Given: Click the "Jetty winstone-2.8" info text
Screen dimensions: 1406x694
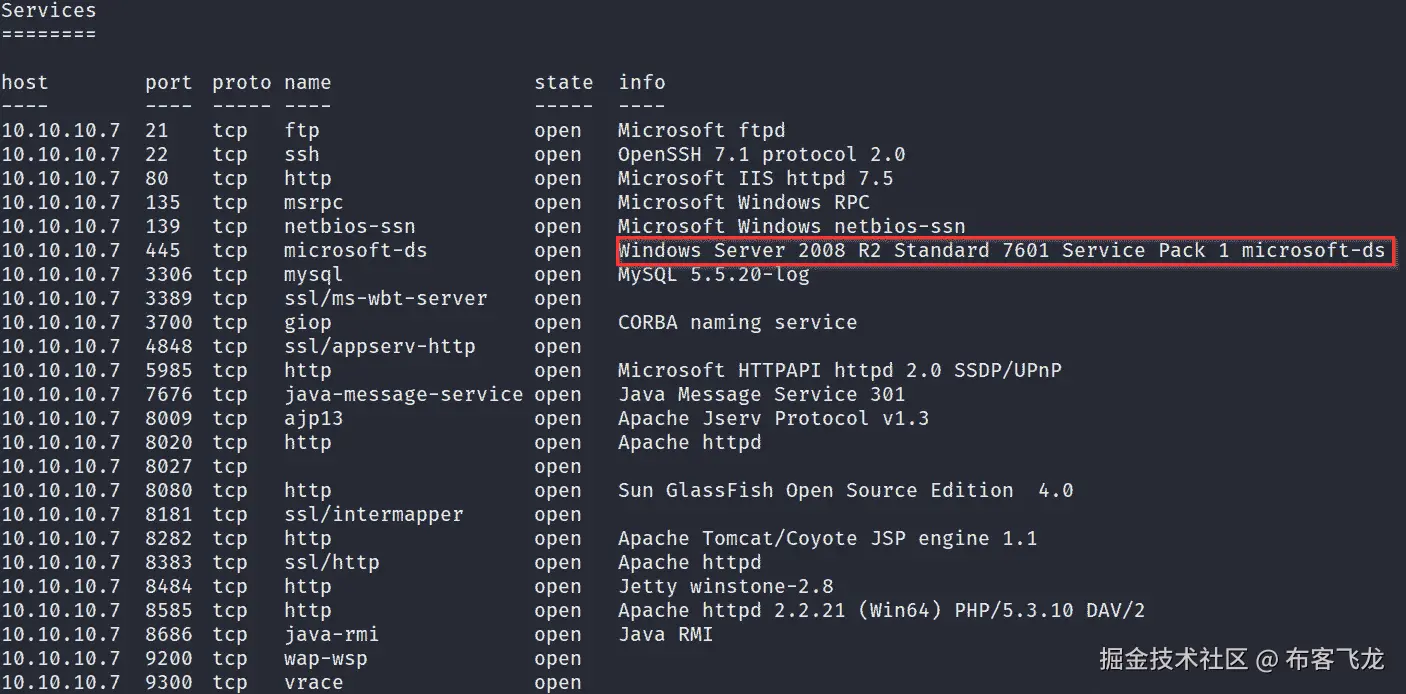Looking at the screenshot, I should pos(725,587).
